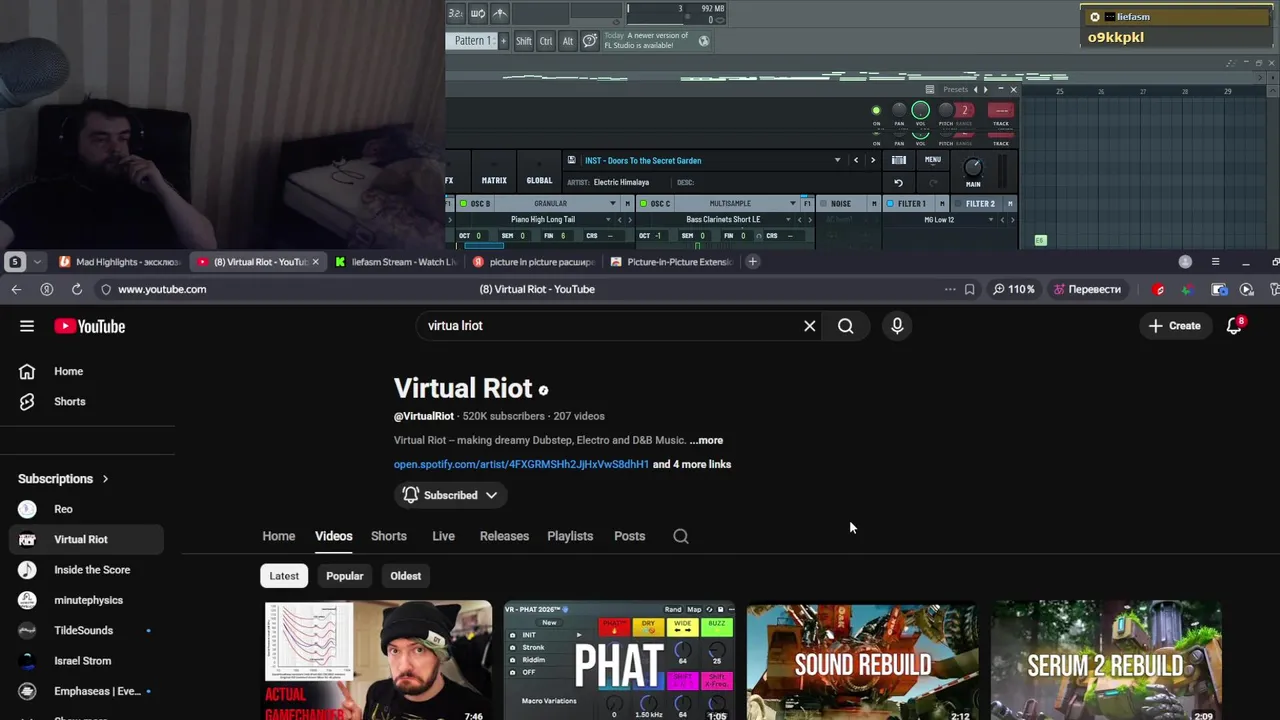Switch to the channel Home tab
Image resolution: width=1280 pixels, height=720 pixels.
279,536
